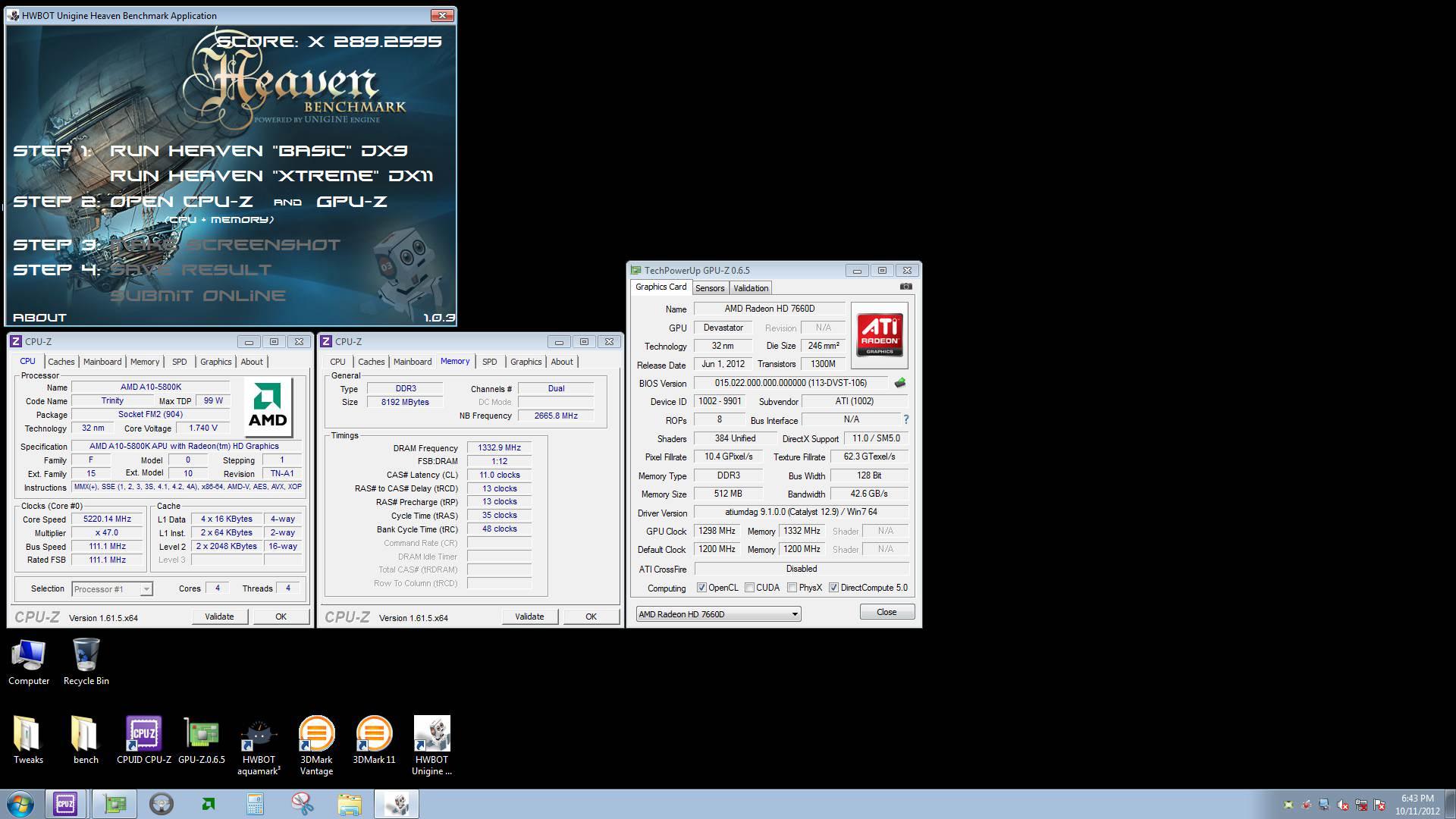
Task: Click the DRAM Frequency value 1332.9 MHz
Action: point(499,447)
